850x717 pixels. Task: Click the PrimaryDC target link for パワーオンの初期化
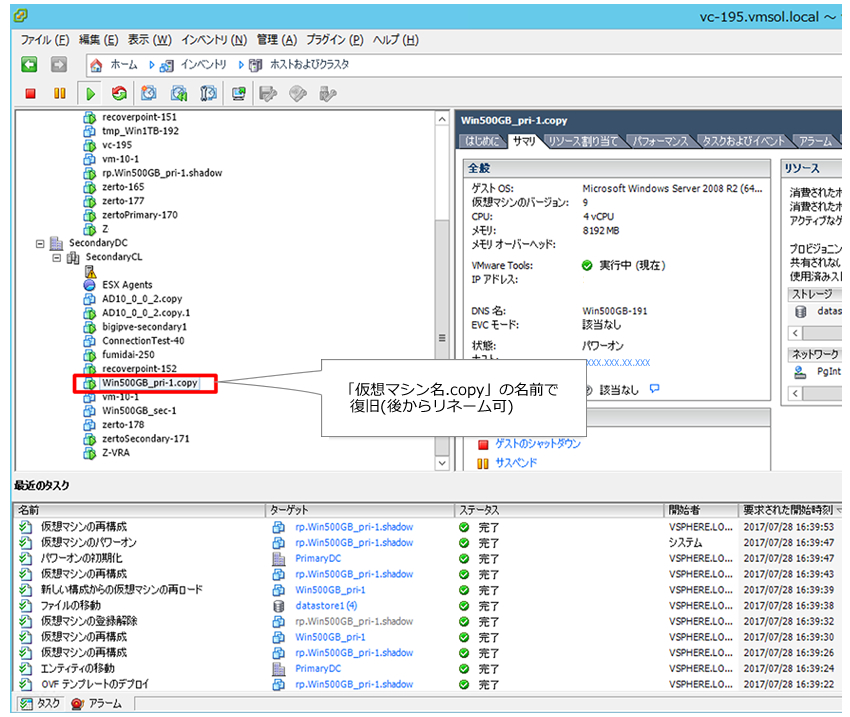(318, 559)
